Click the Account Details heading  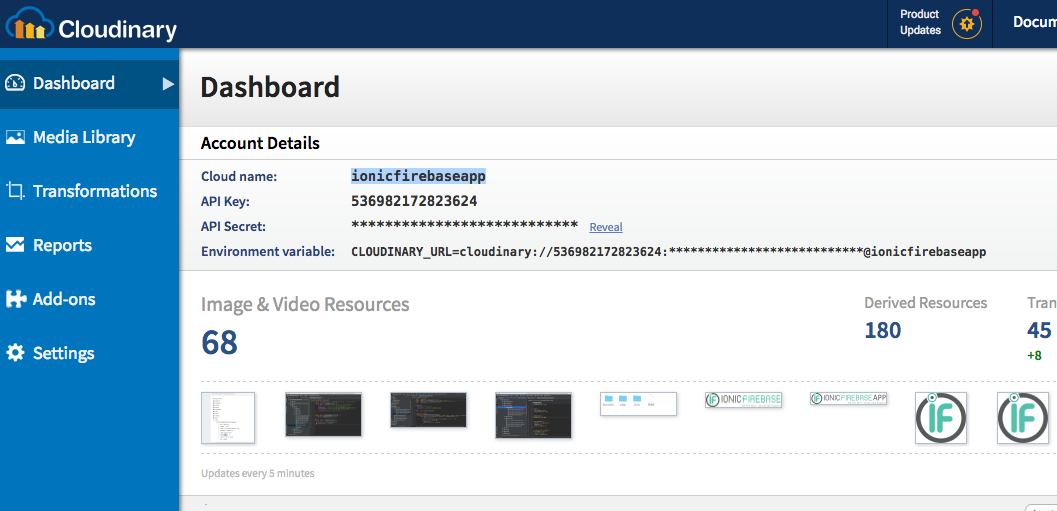point(260,144)
